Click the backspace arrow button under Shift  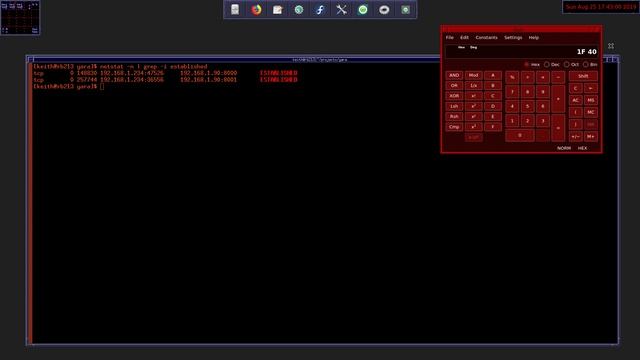tap(591, 88)
